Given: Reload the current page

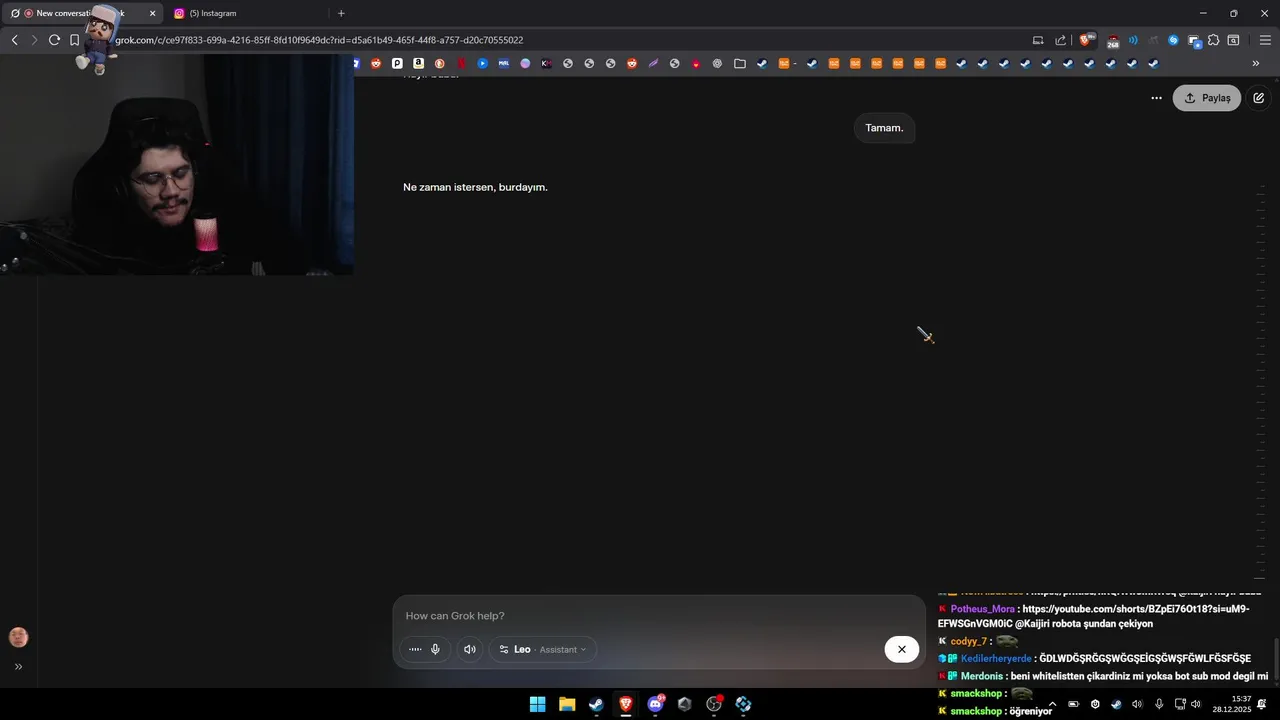Looking at the screenshot, I should [x=54, y=40].
